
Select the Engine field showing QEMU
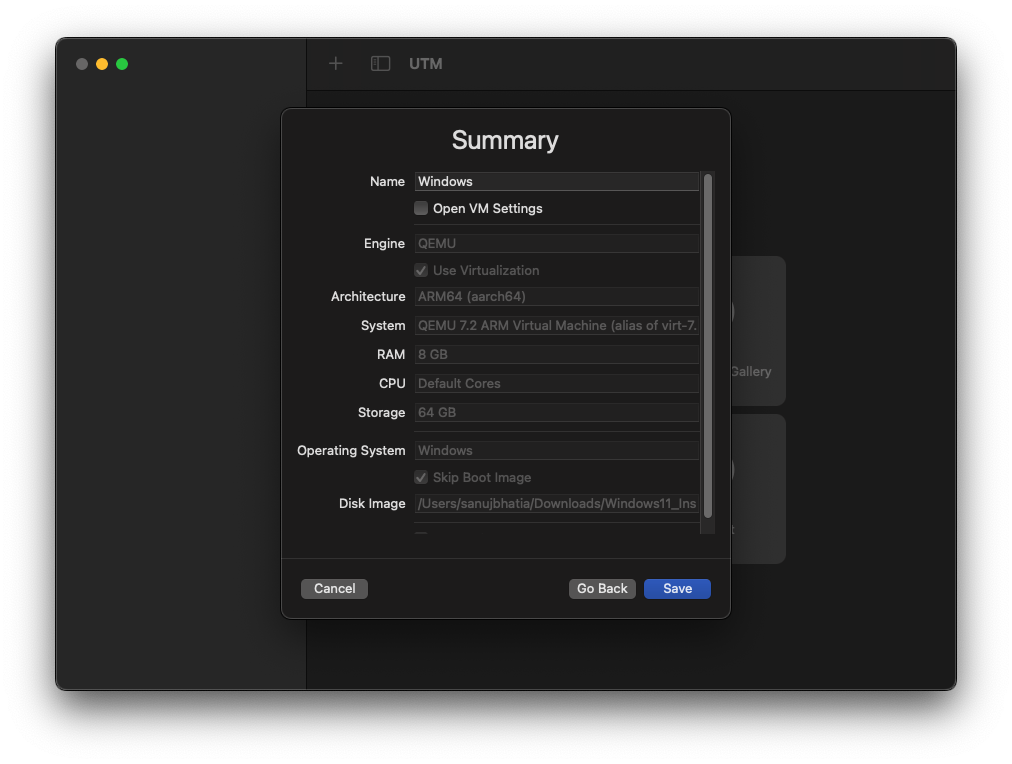[557, 243]
